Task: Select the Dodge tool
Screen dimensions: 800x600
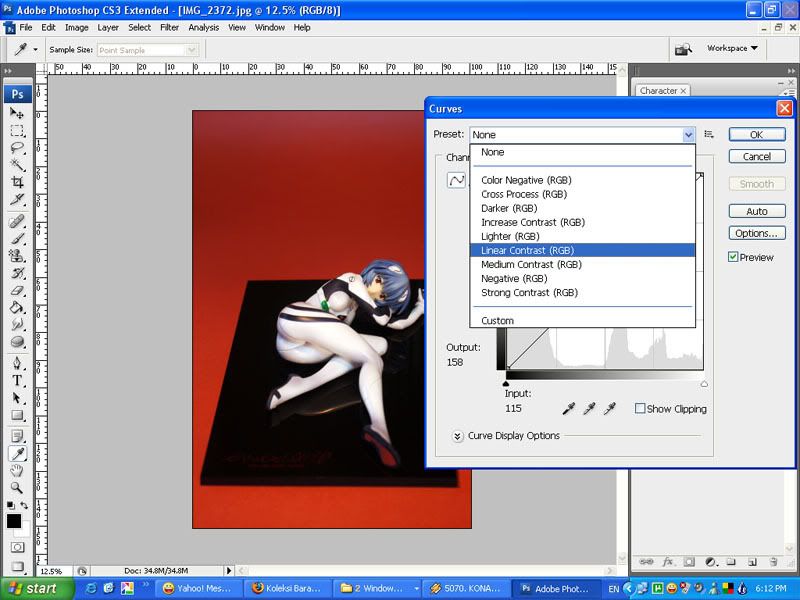Action: [x=17, y=341]
